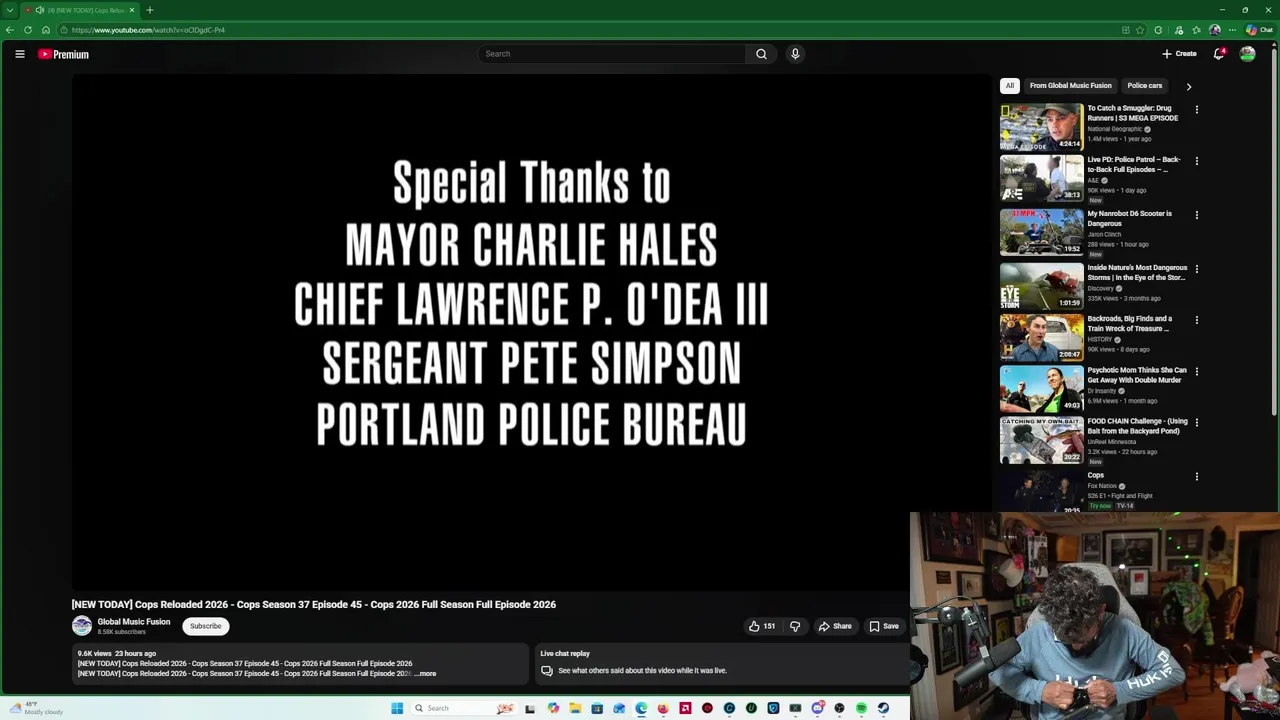Image resolution: width=1280 pixels, height=720 pixels.
Task: Open options menu for Live PD video
Action: point(1197,161)
